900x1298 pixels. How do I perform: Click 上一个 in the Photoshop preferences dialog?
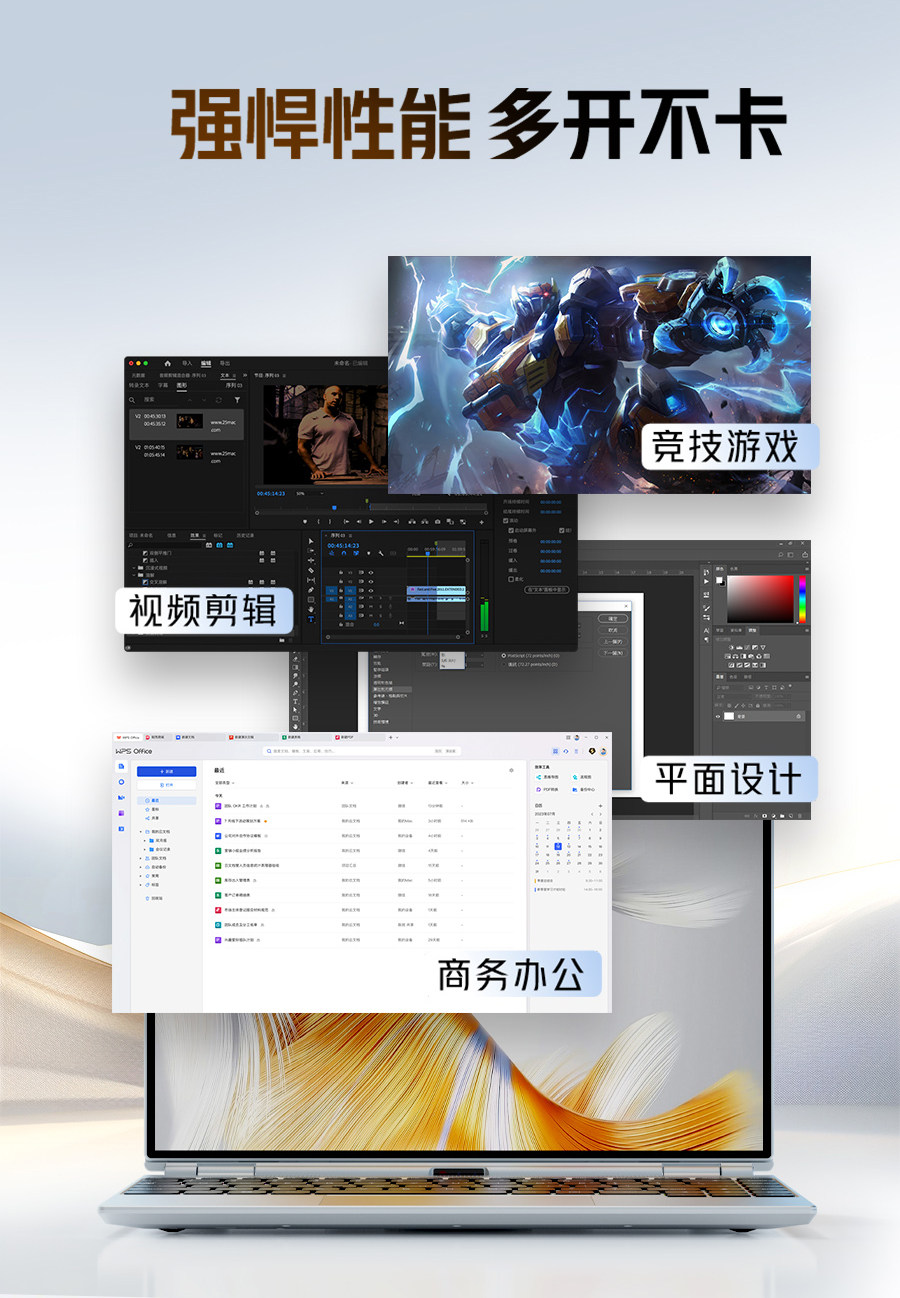(613, 642)
